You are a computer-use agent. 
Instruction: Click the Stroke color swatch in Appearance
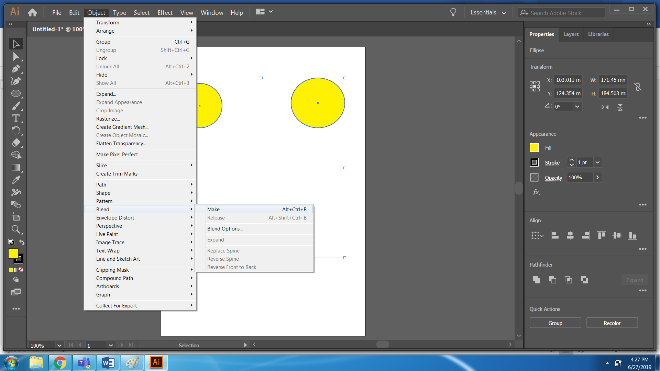[535, 162]
